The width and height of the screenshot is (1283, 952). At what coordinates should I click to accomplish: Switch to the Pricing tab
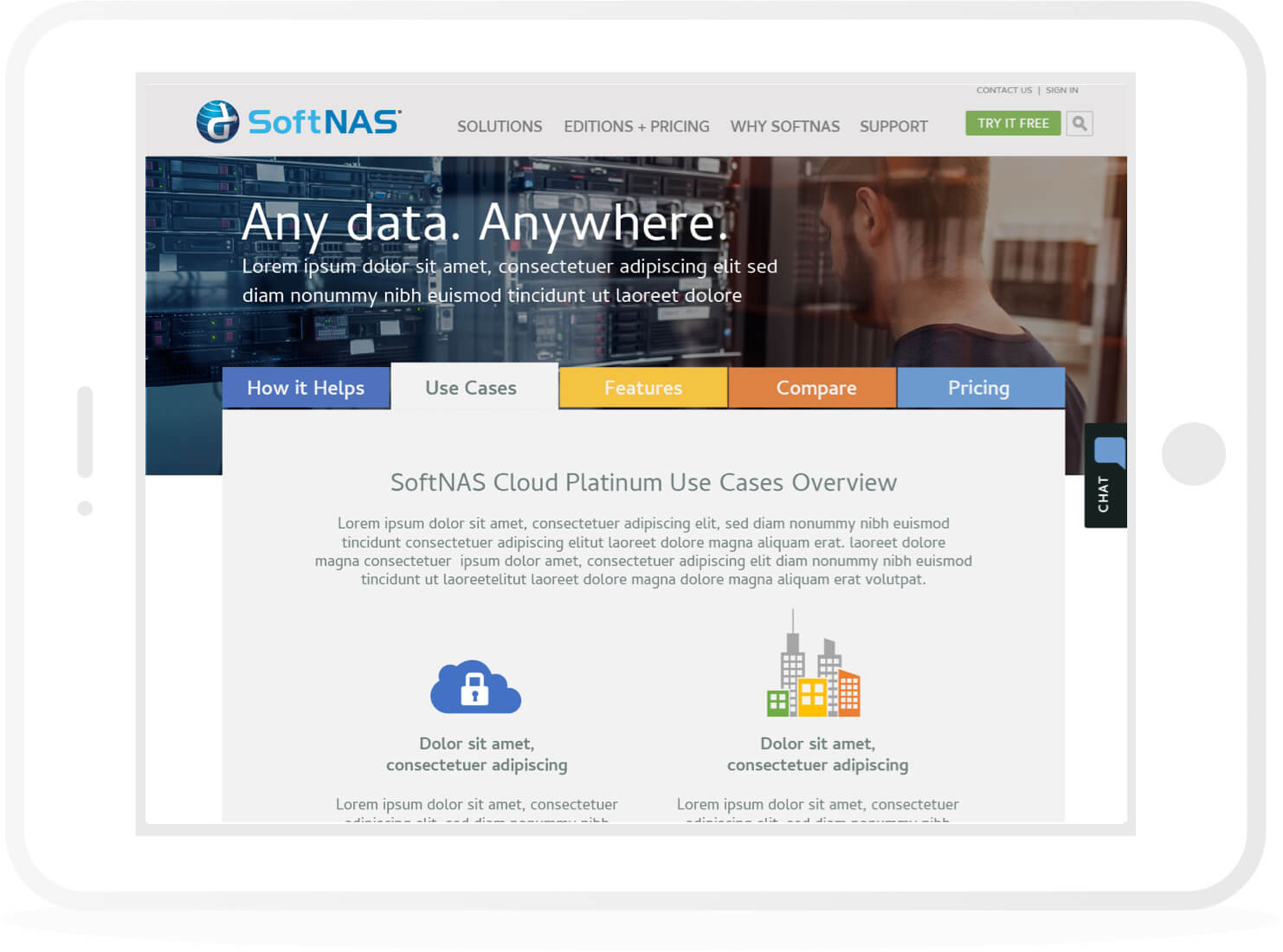[x=981, y=388]
